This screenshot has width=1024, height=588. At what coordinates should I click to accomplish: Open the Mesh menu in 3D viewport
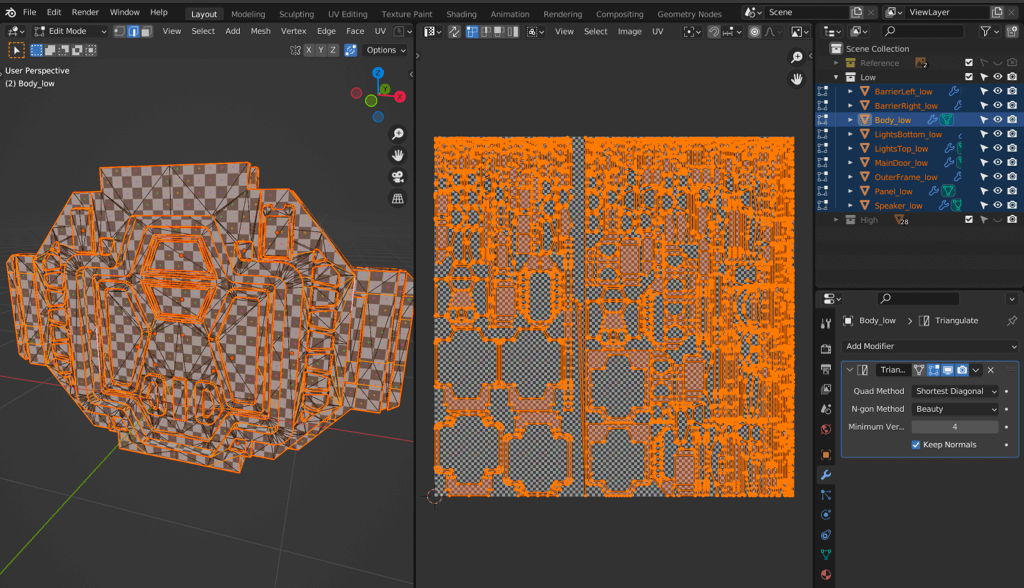coord(260,31)
